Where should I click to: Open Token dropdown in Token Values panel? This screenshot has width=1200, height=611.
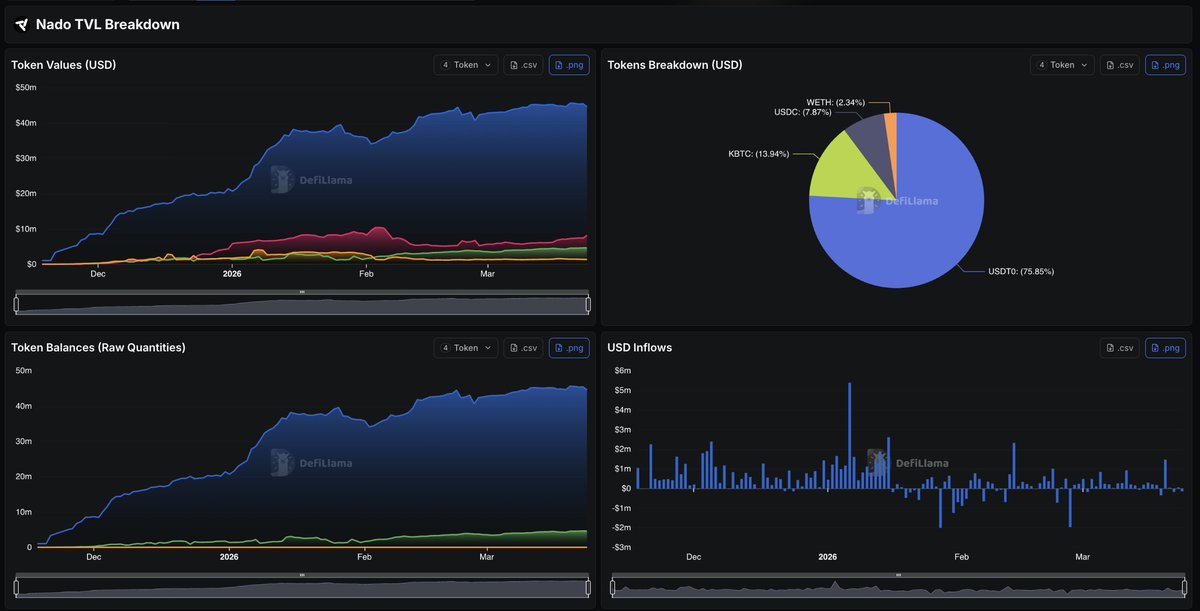(466, 65)
